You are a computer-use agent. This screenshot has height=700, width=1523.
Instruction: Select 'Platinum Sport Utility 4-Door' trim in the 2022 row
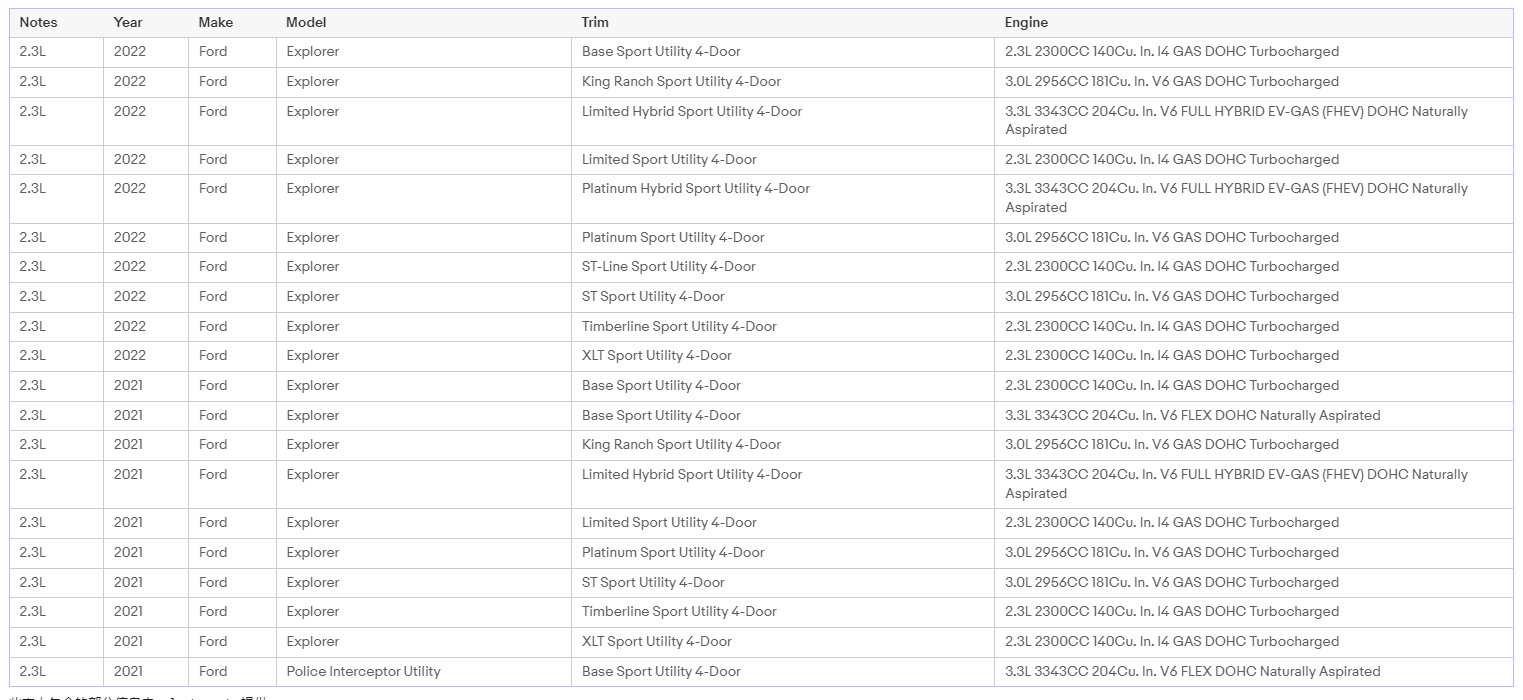click(x=673, y=237)
